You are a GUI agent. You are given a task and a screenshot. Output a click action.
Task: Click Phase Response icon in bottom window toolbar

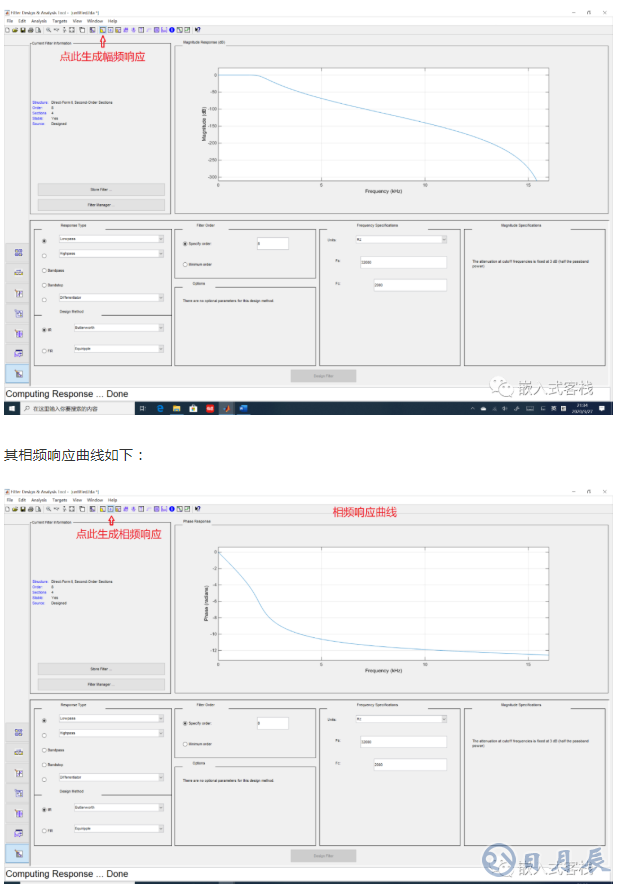110,509
